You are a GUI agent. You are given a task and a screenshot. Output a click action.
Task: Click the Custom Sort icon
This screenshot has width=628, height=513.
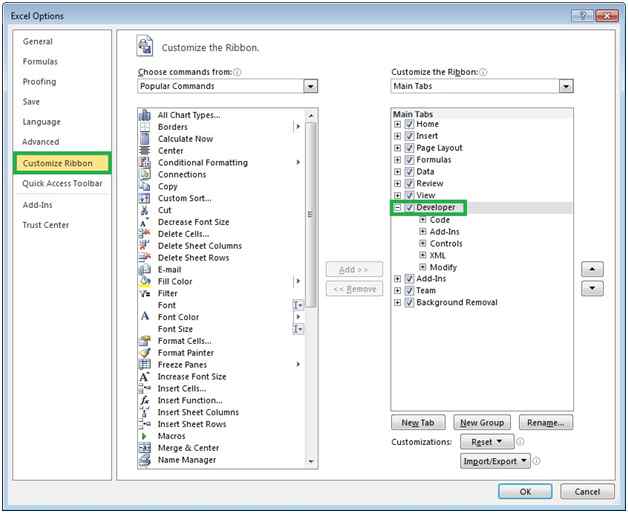click(145, 198)
